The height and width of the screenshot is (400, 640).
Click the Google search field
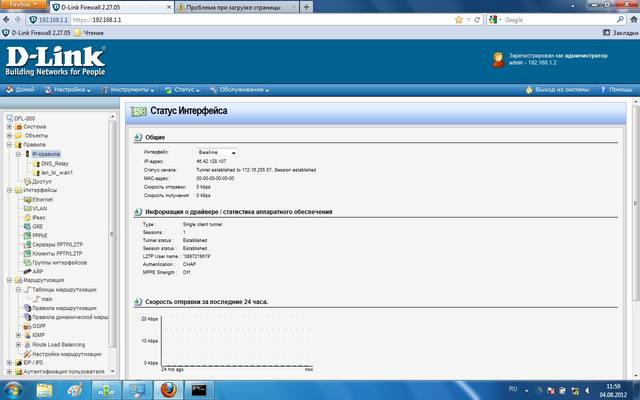(x=558, y=20)
